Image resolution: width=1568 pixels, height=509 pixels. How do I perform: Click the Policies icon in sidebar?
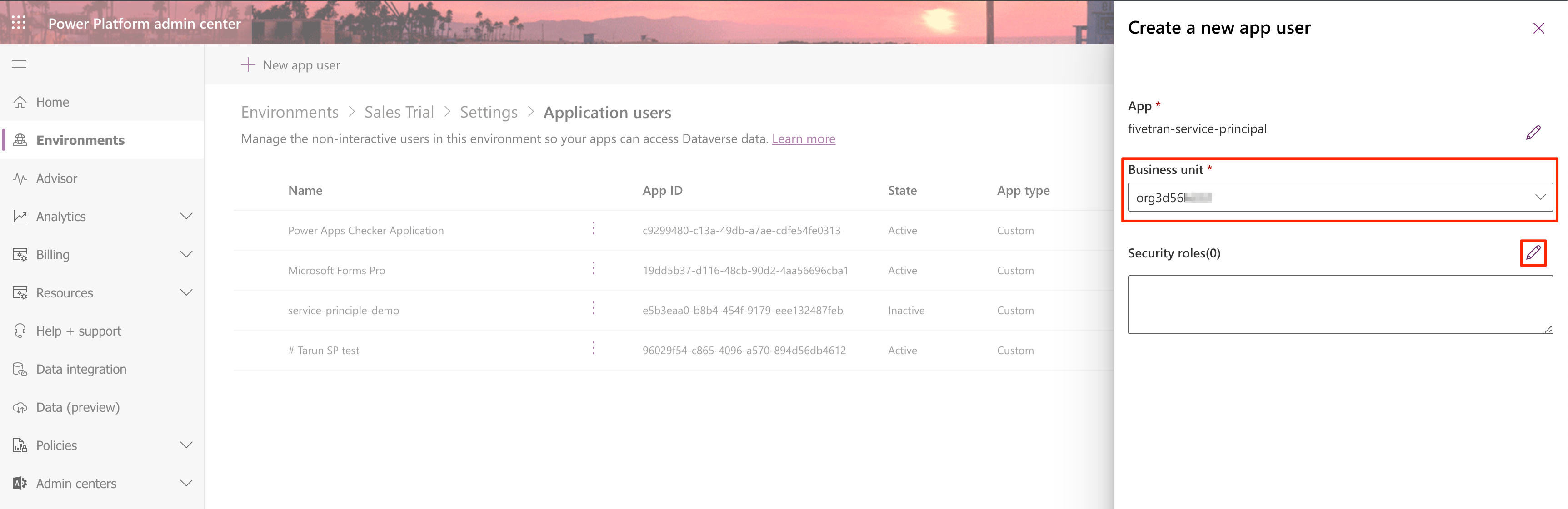click(x=20, y=445)
